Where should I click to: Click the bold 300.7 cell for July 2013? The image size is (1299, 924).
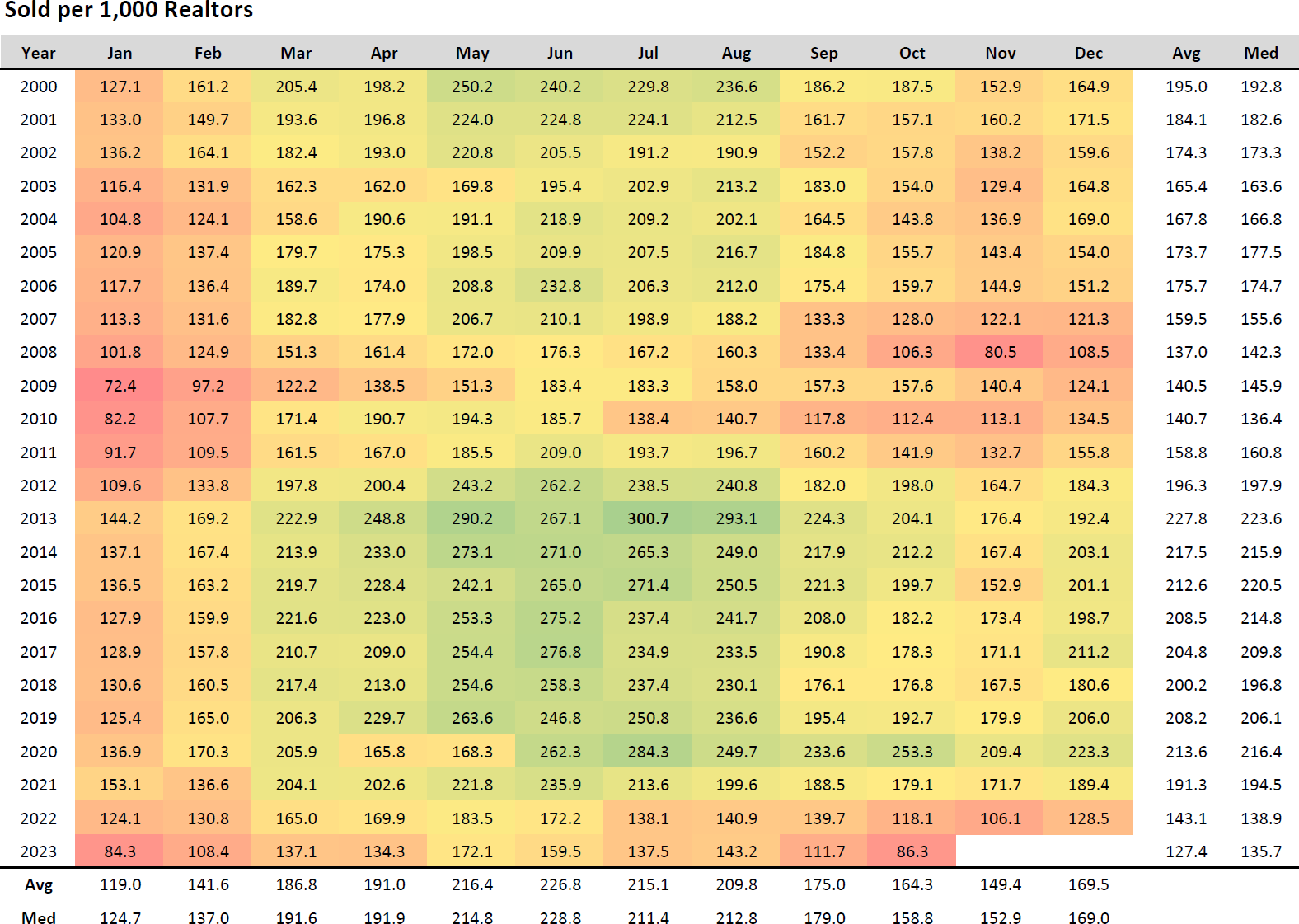click(x=648, y=518)
